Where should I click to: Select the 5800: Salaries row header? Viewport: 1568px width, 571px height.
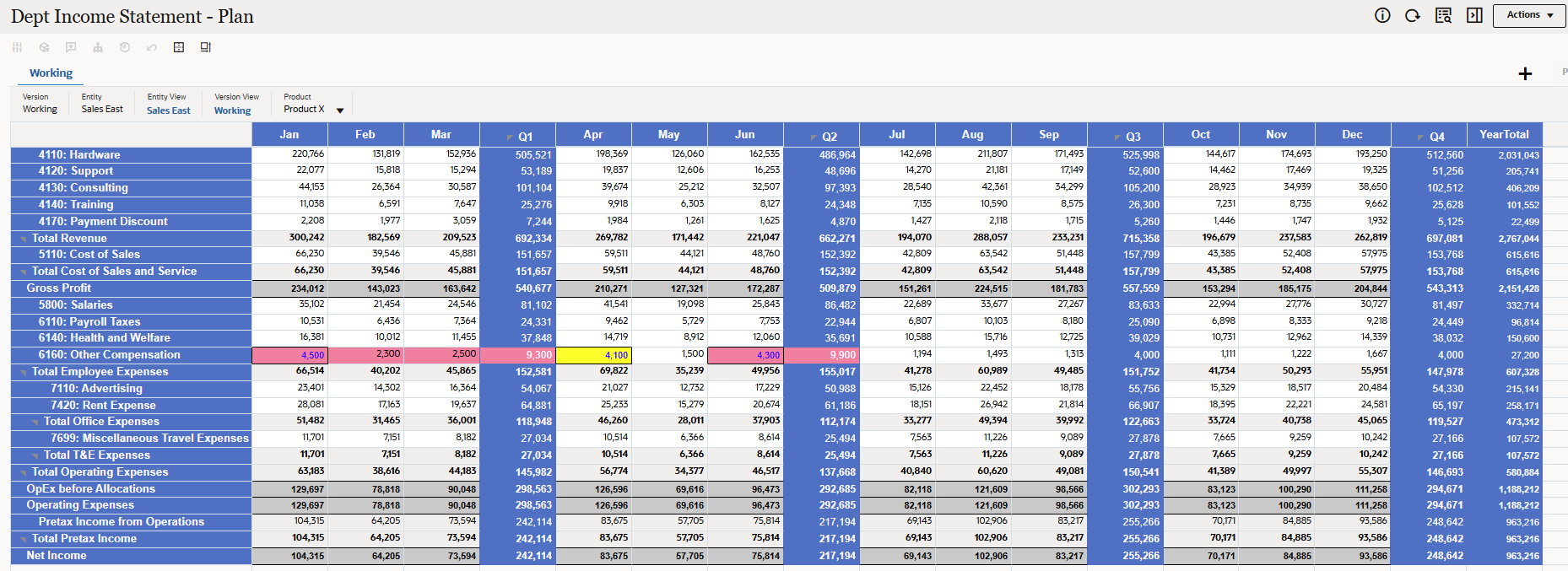131,304
